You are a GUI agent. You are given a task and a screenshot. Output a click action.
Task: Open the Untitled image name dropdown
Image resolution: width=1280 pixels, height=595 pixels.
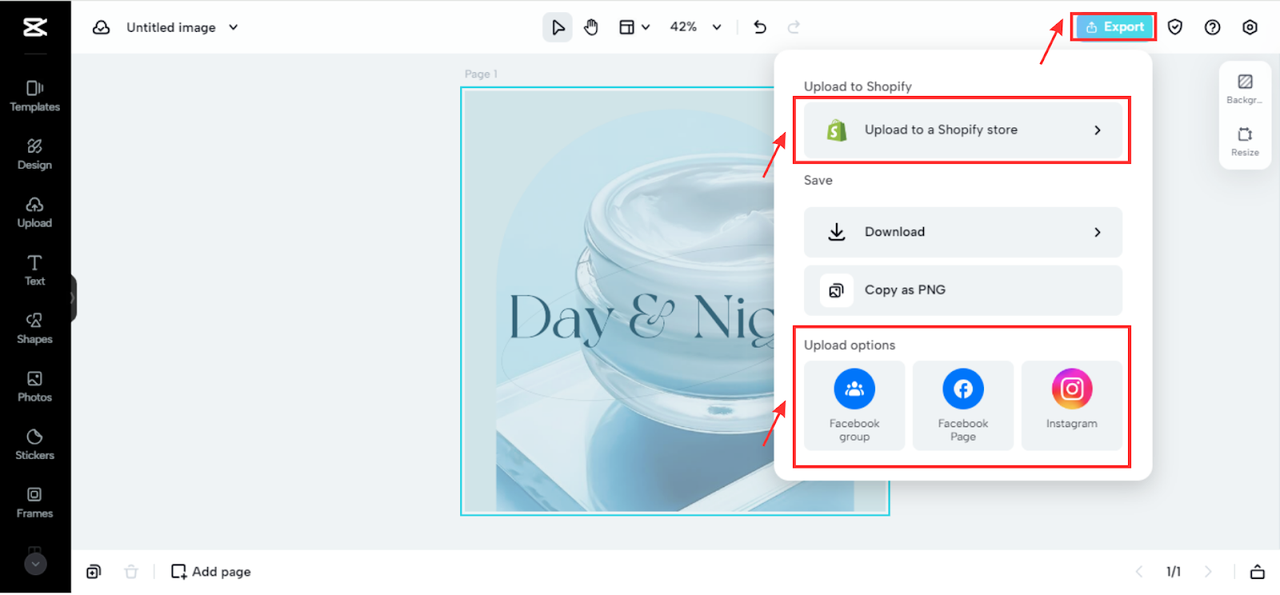(182, 28)
